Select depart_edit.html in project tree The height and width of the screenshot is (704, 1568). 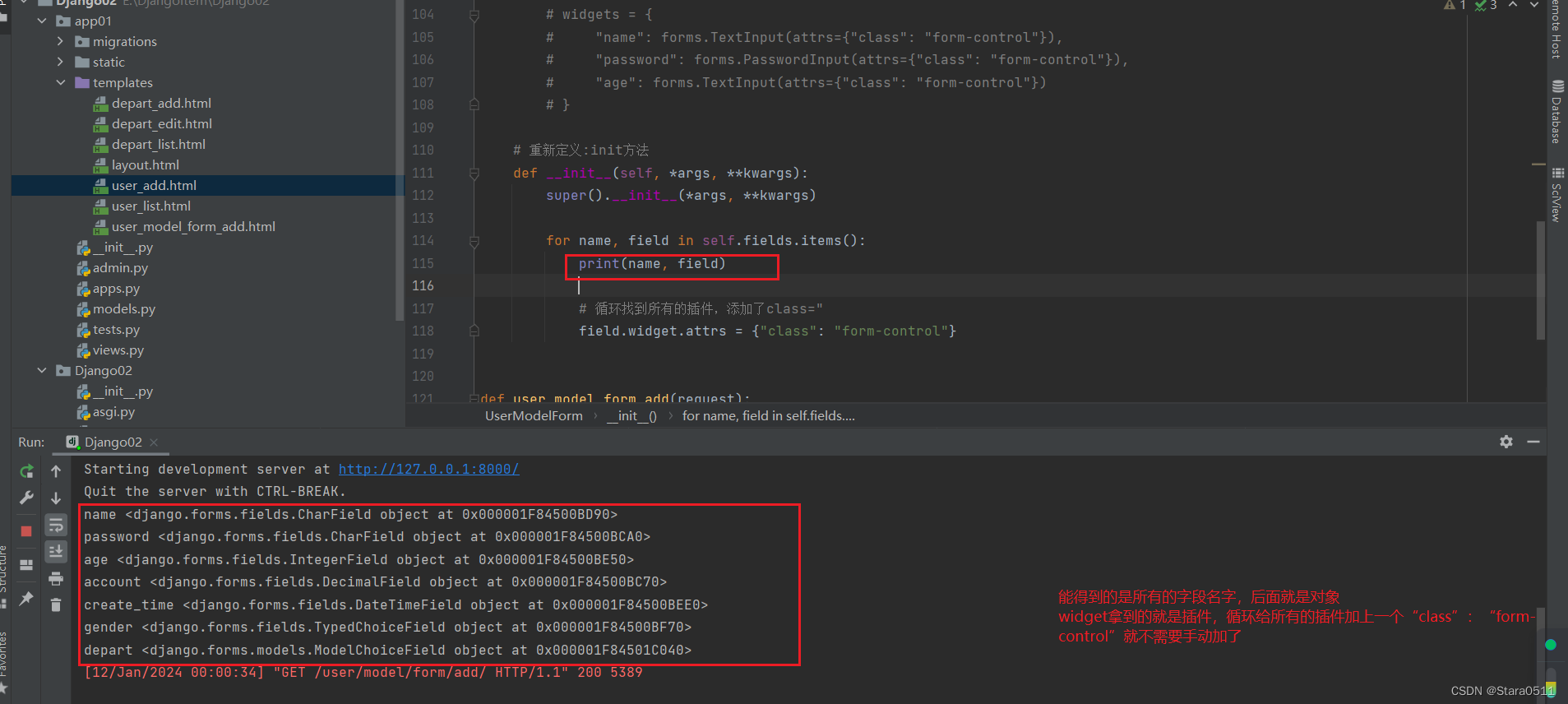pyautogui.click(x=162, y=123)
